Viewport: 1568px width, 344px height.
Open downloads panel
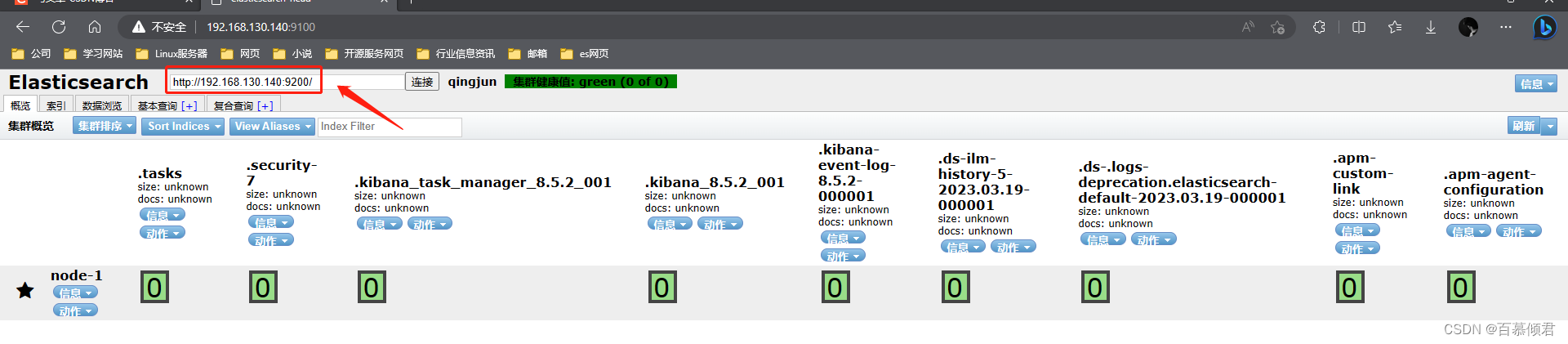1431,27
